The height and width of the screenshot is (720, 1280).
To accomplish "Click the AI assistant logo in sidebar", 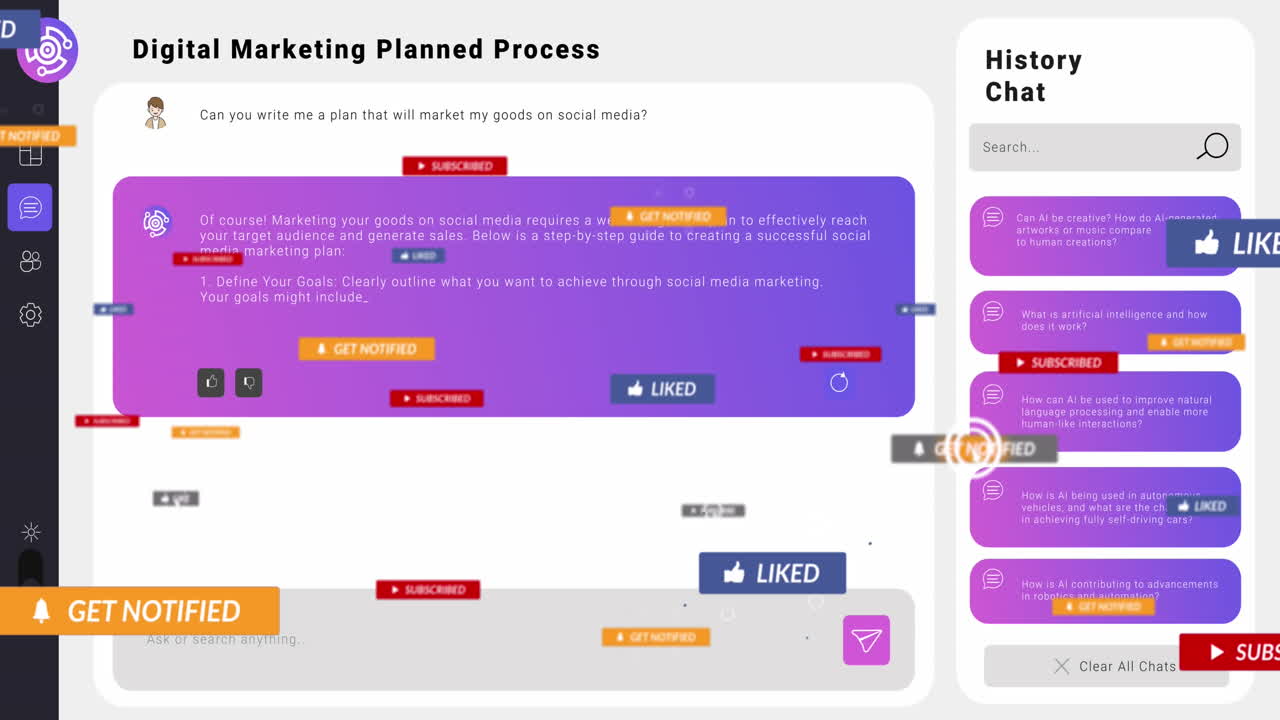I will pos(47,49).
